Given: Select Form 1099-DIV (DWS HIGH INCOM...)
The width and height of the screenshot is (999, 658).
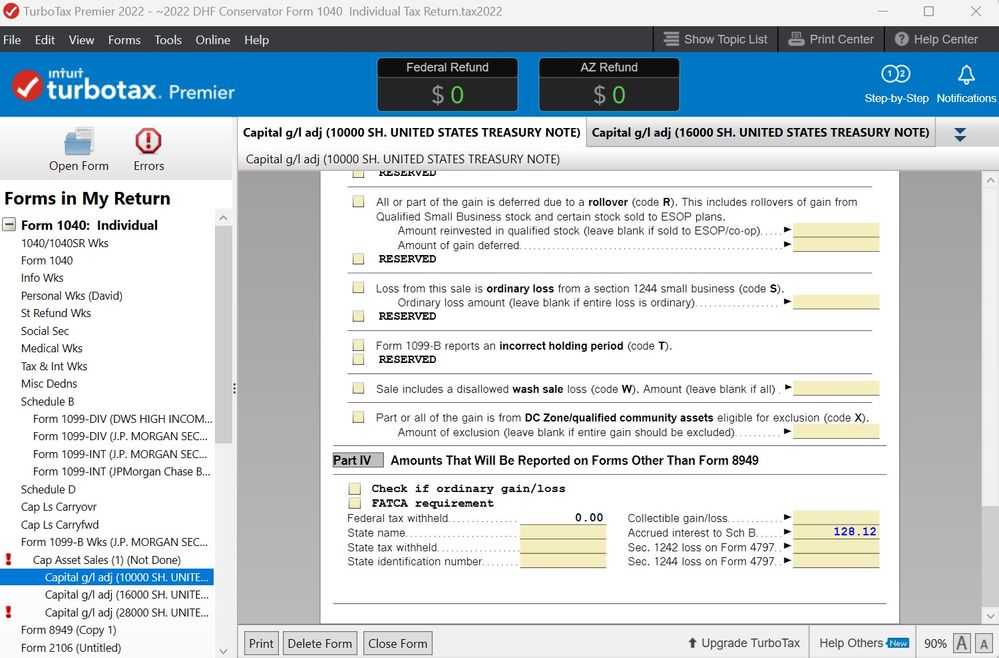Looking at the screenshot, I should coord(123,418).
